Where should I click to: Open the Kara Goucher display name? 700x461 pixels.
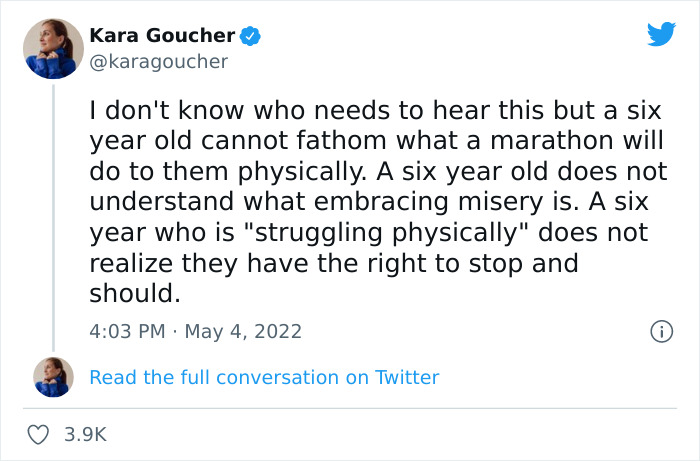162,36
